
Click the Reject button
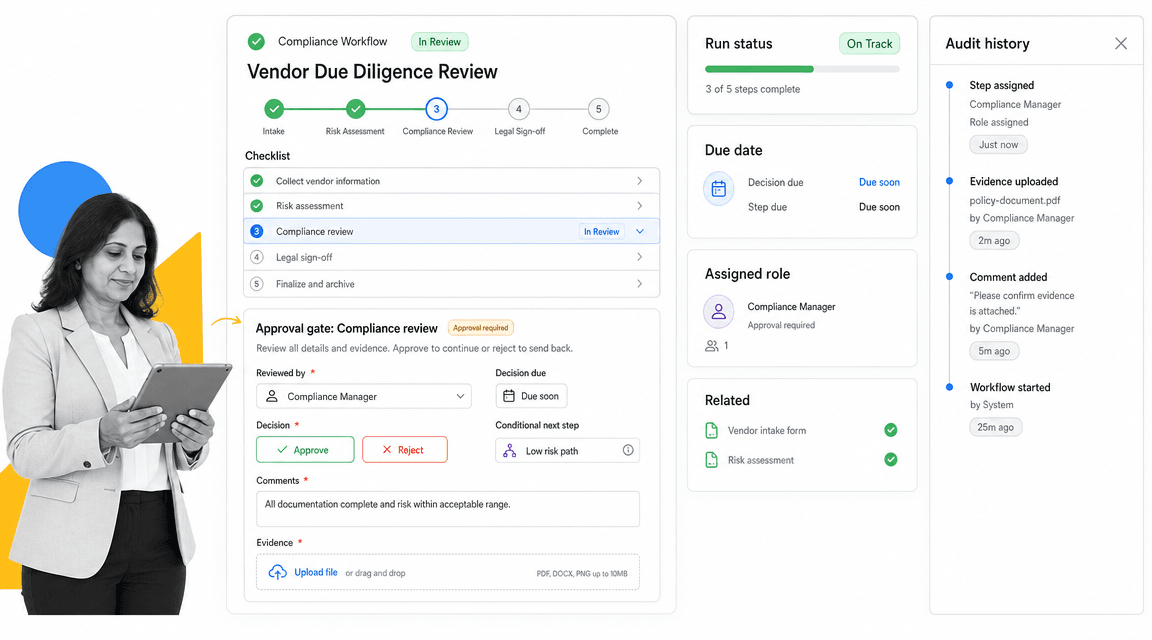click(x=405, y=450)
